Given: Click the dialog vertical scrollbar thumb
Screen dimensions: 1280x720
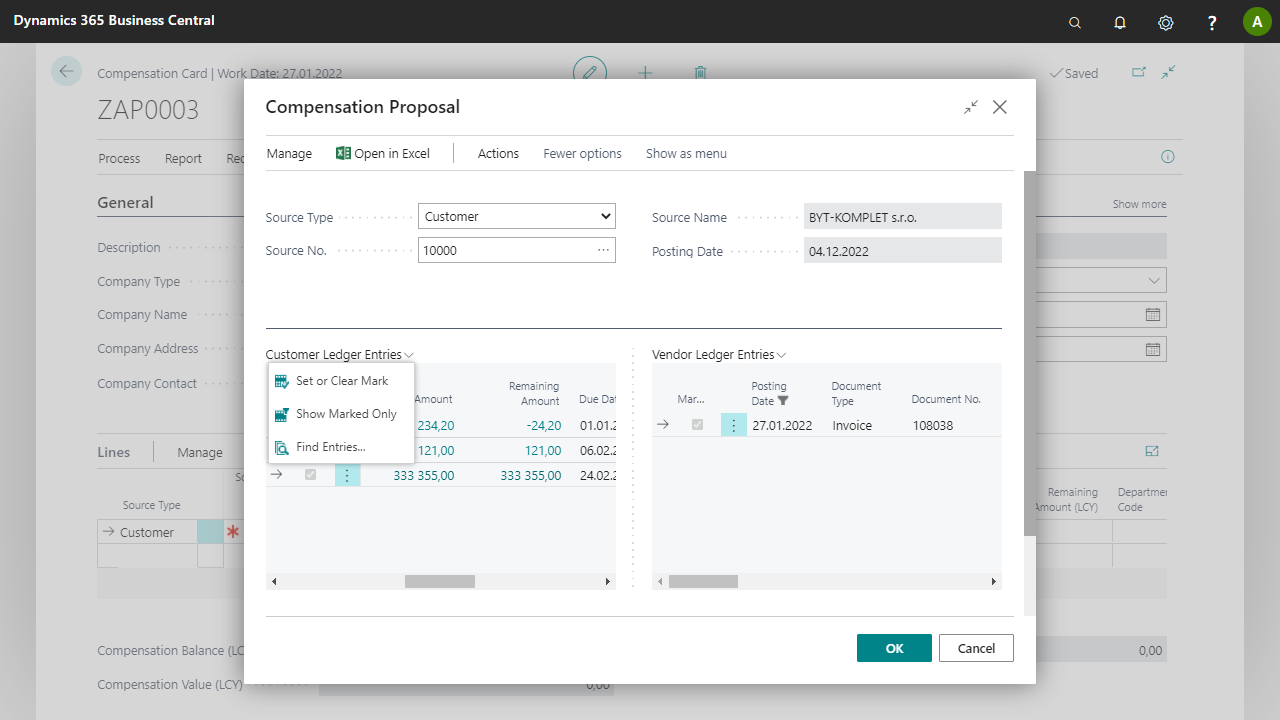Looking at the screenshot, I should (1030, 353).
